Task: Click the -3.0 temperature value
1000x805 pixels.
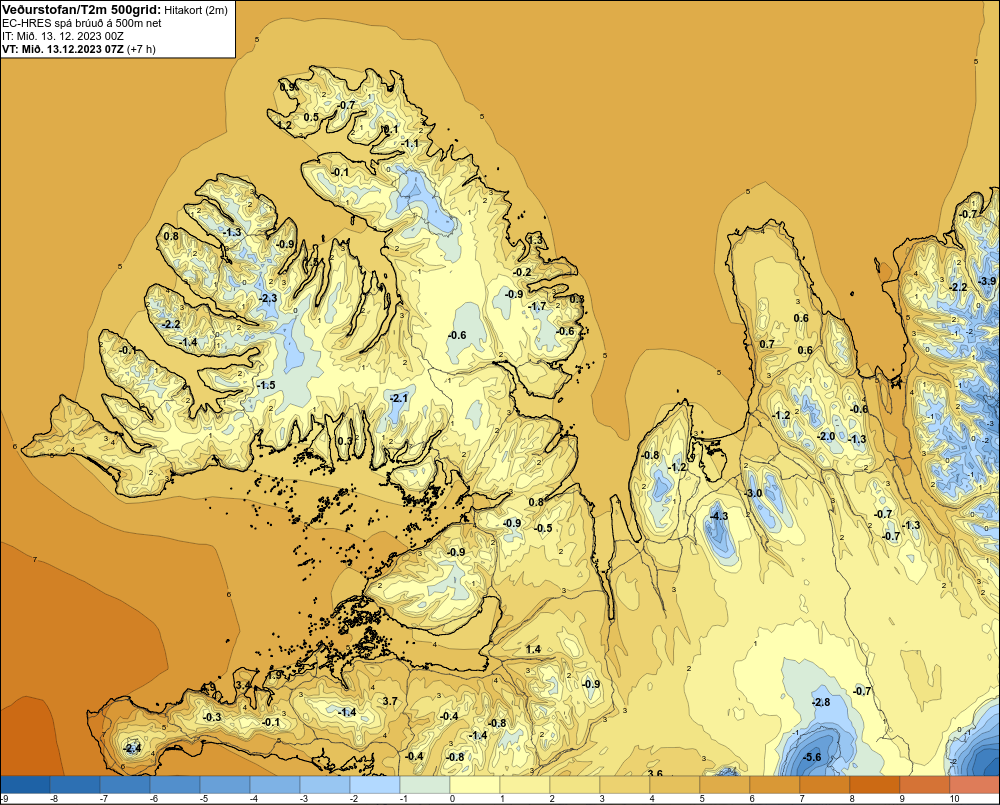Action: click(753, 494)
